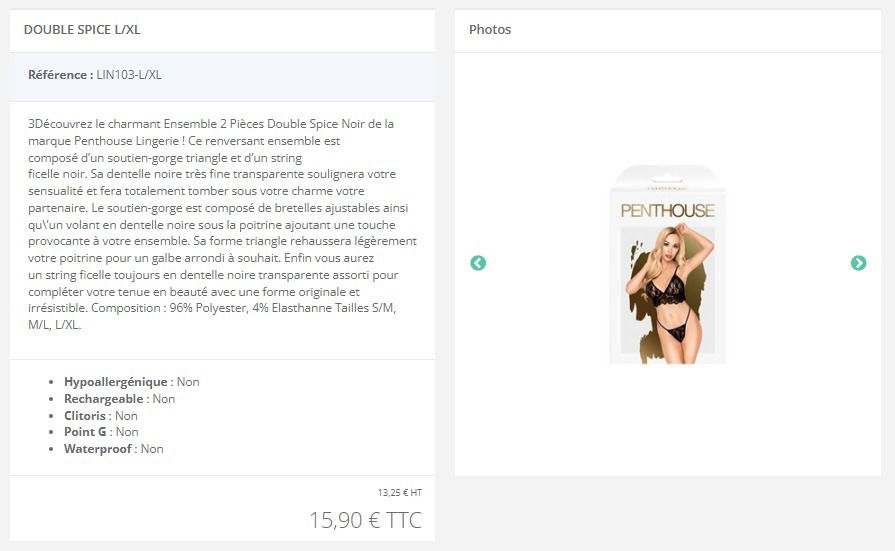Click the PENTHOUSE logo on the package
This screenshot has height=551, width=895.
[x=667, y=211]
